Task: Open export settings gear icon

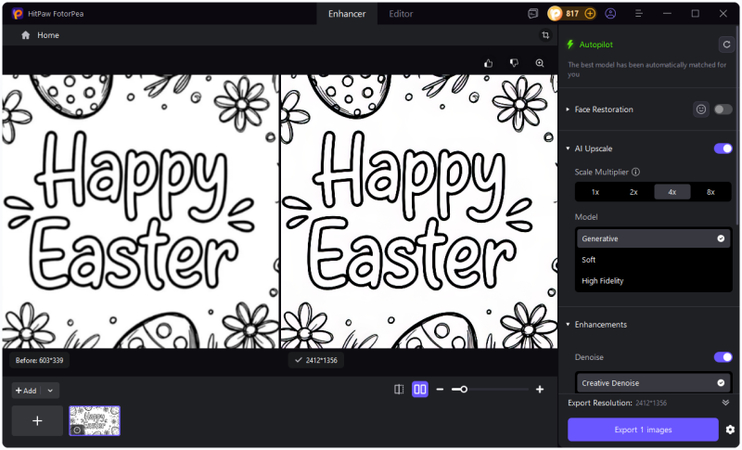Action: 730,430
